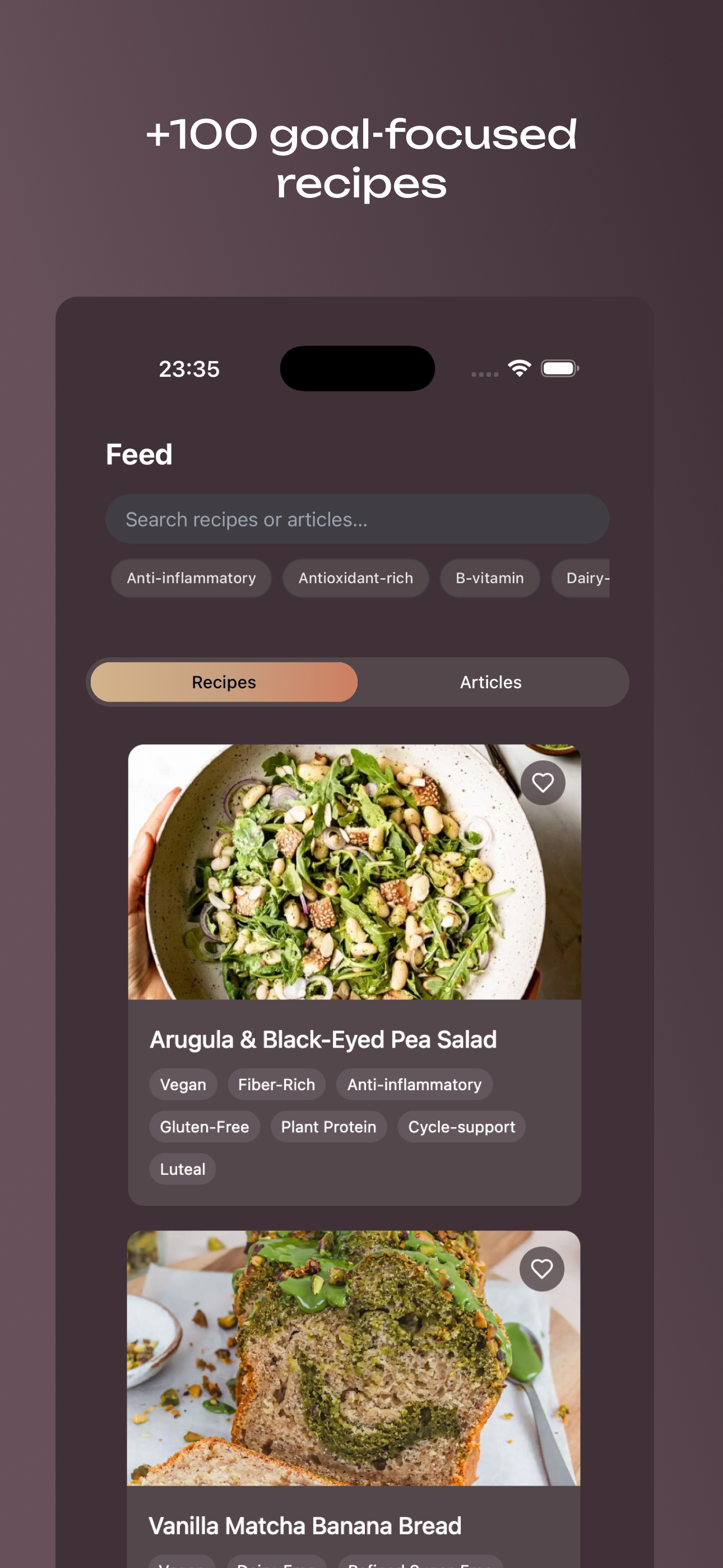Focus the search recipes or articles field
This screenshot has width=723, height=1568.
[x=357, y=519]
